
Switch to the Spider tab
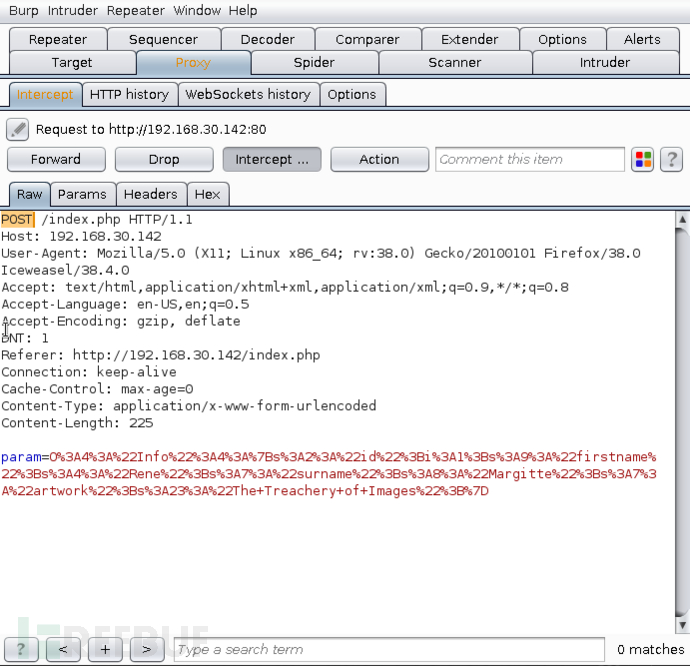tap(314, 63)
